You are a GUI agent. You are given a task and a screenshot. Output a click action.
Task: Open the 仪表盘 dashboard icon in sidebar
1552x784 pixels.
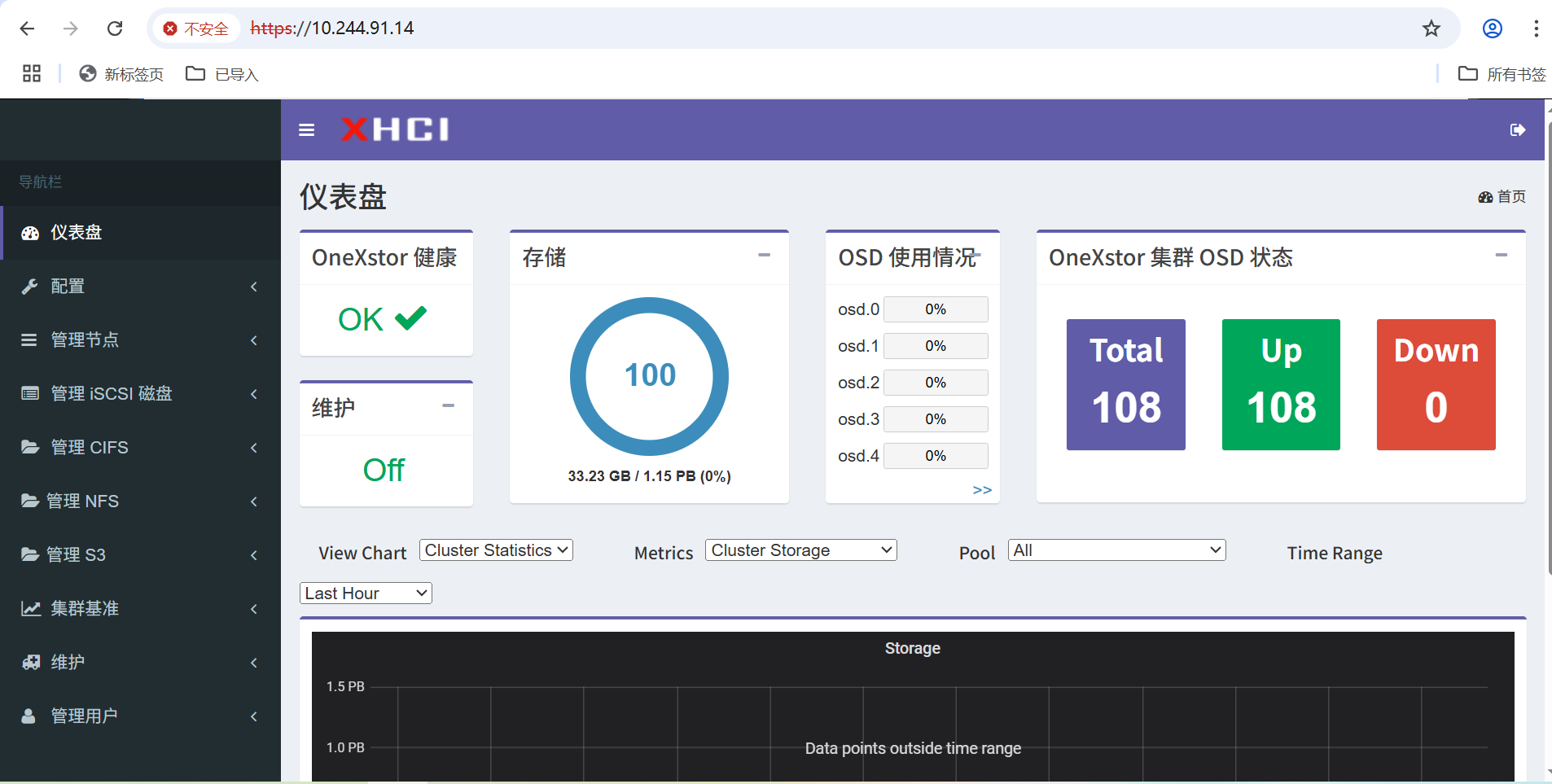pos(30,232)
